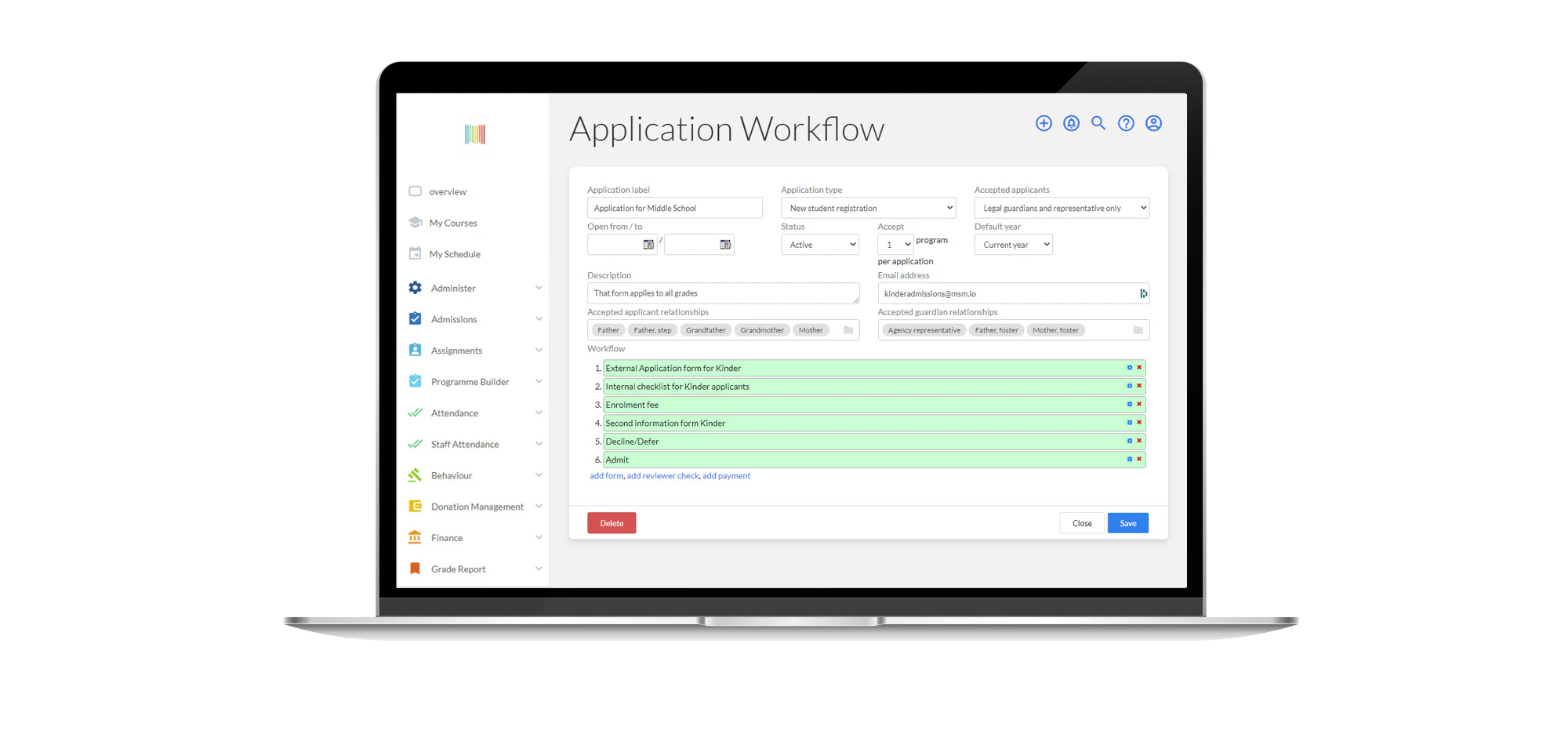Remove the Enrolment fee workflow step
Image resolution: width=1568 pixels, height=756 pixels.
1139,405
